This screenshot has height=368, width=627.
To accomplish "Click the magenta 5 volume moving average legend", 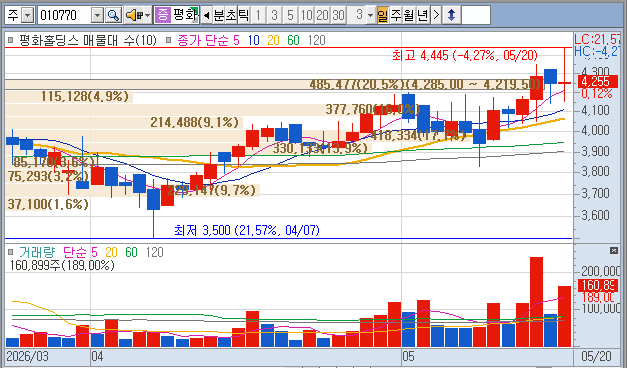I will click(94, 252).
